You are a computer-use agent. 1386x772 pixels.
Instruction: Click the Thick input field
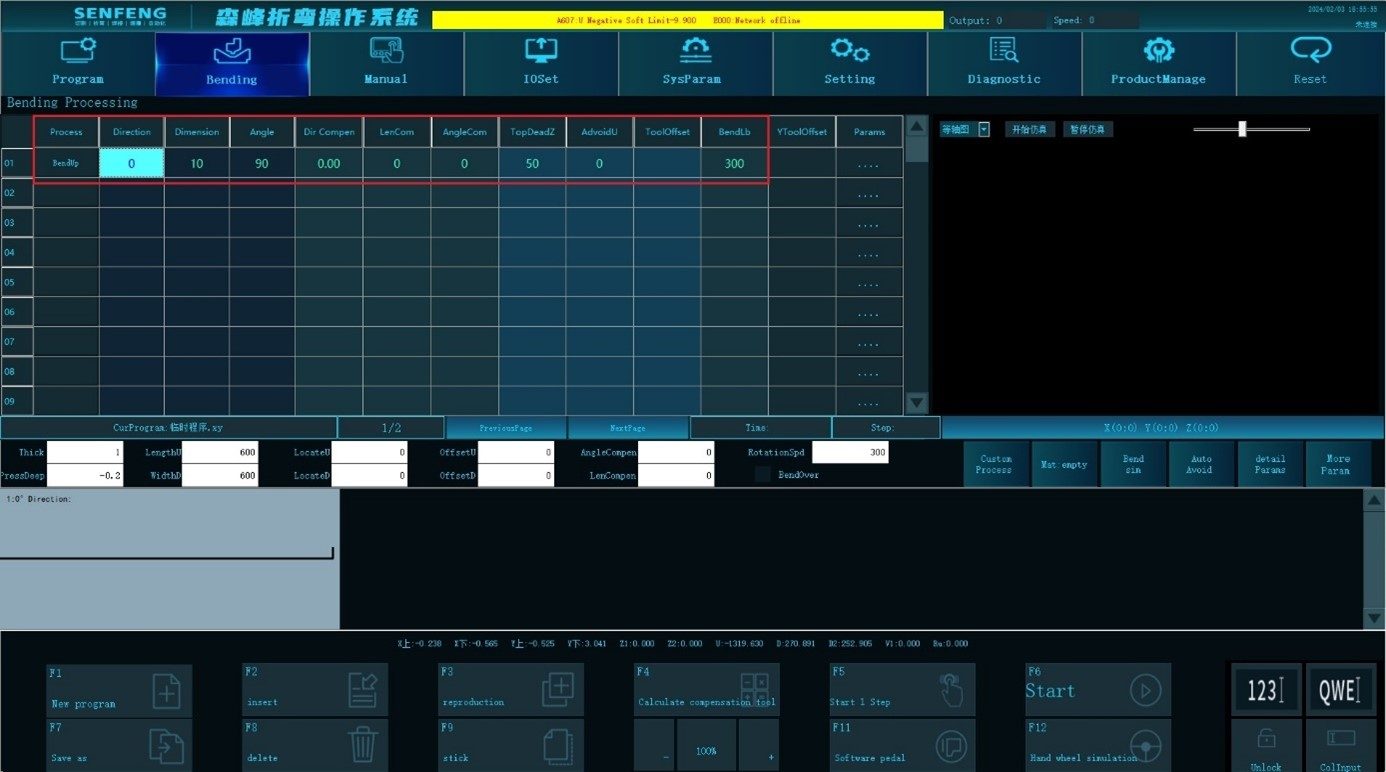click(85, 453)
